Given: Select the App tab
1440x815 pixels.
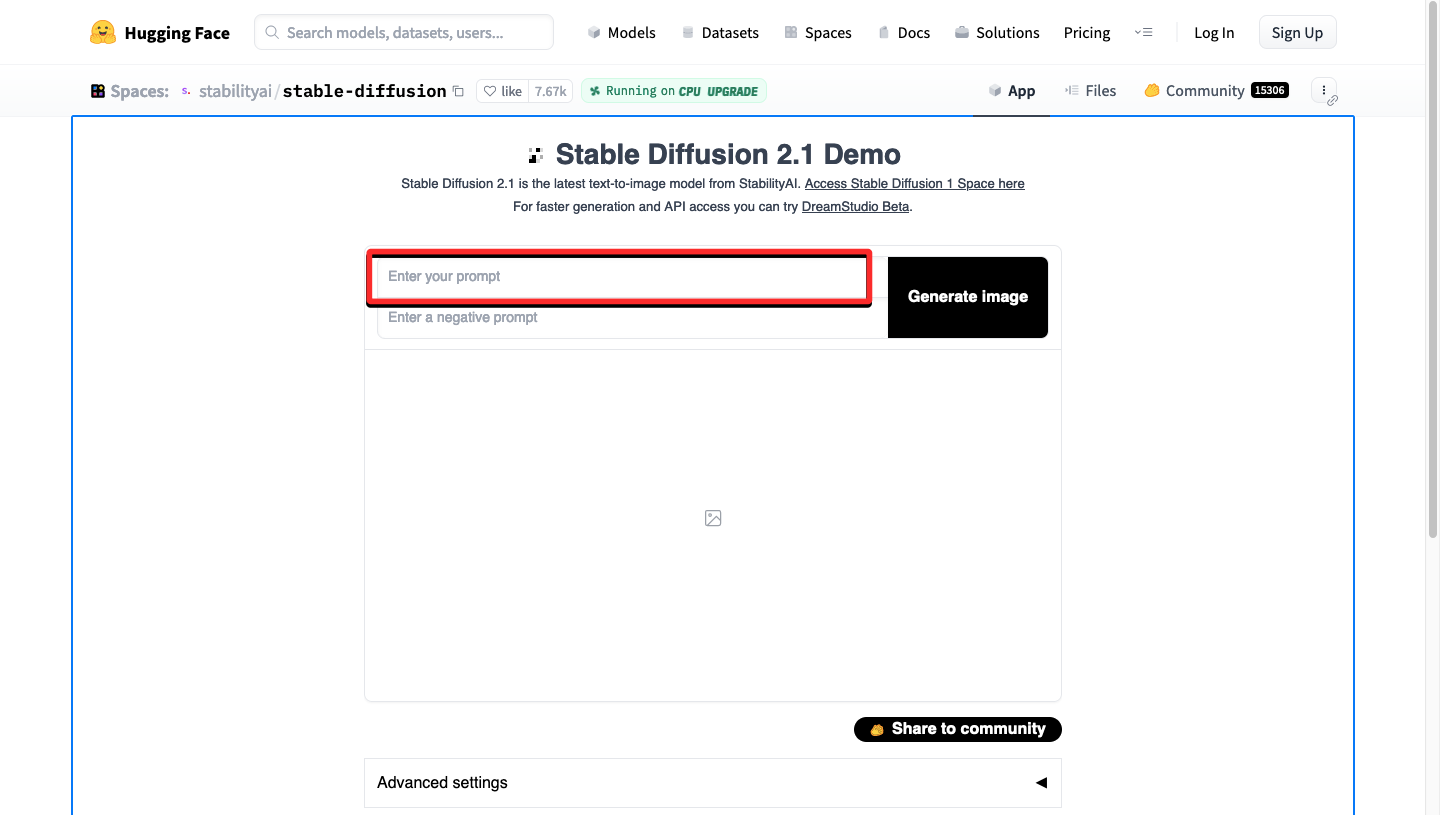Looking at the screenshot, I should click(x=1012, y=91).
